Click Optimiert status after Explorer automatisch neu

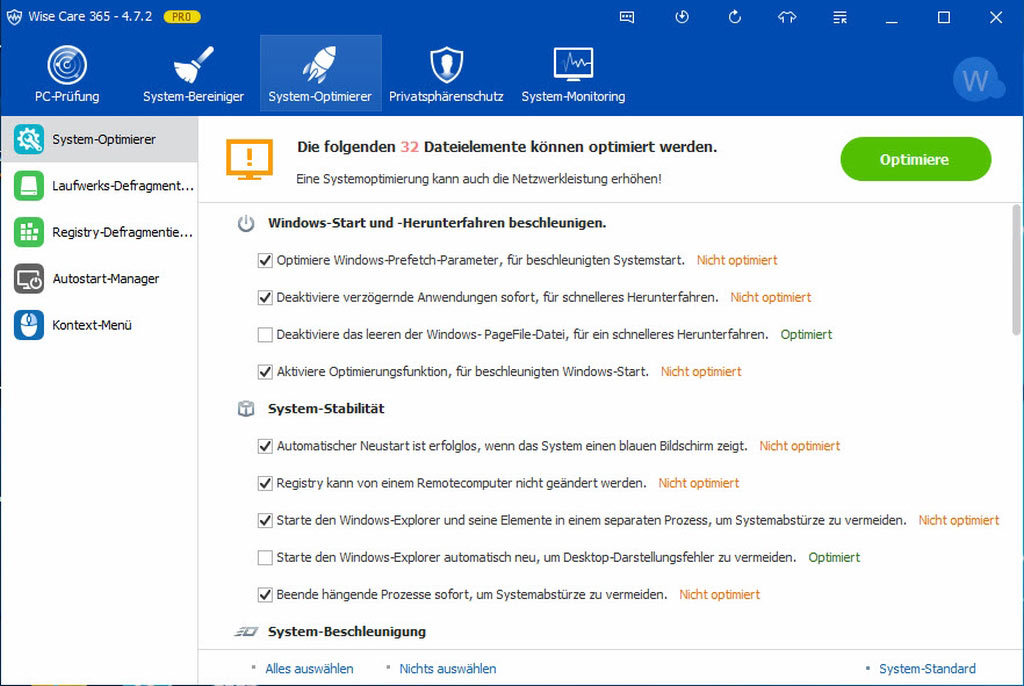(834, 557)
